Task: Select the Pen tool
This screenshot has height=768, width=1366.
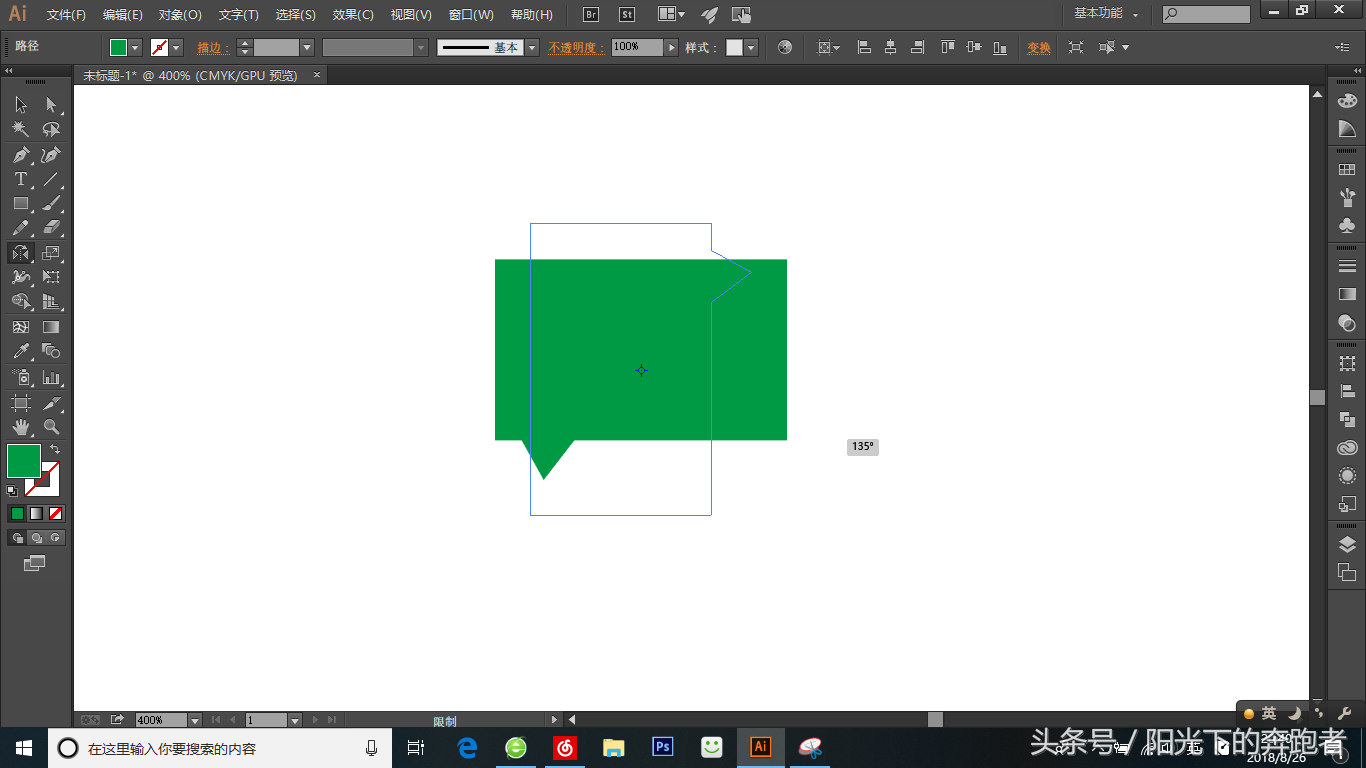Action: pyautogui.click(x=20, y=155)
